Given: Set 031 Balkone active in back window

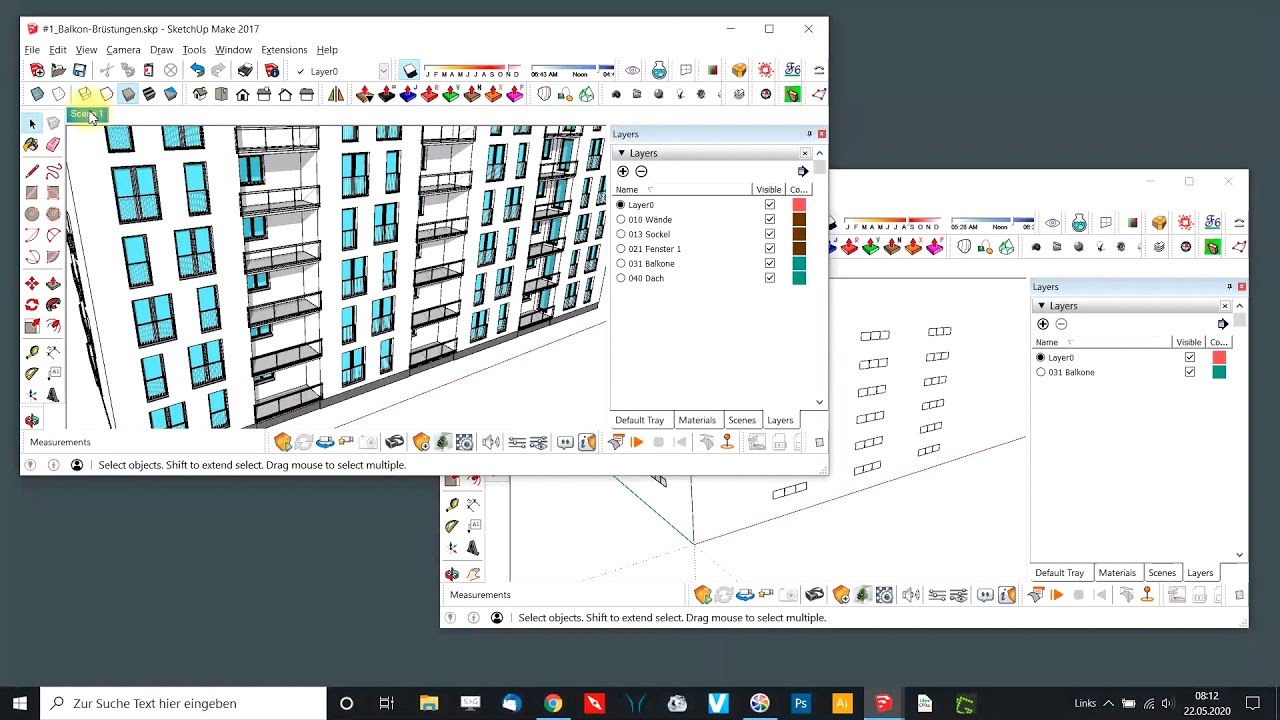Looking at the screenshot, I should 1041,372.
